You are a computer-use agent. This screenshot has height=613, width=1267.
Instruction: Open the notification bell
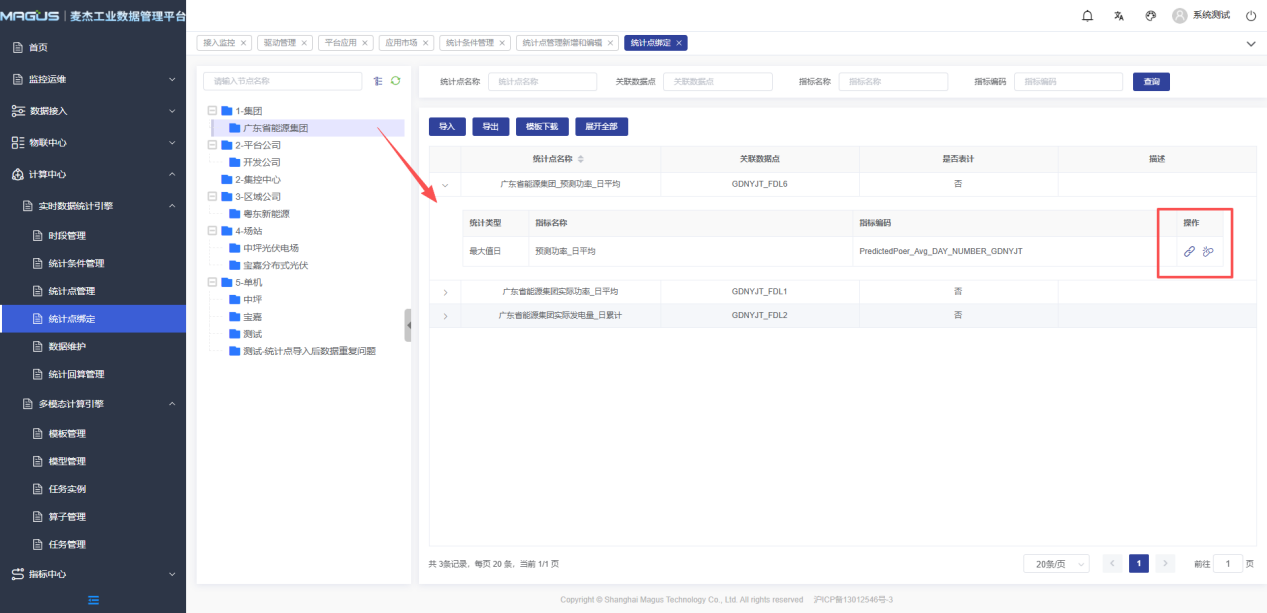[1088, 16]
